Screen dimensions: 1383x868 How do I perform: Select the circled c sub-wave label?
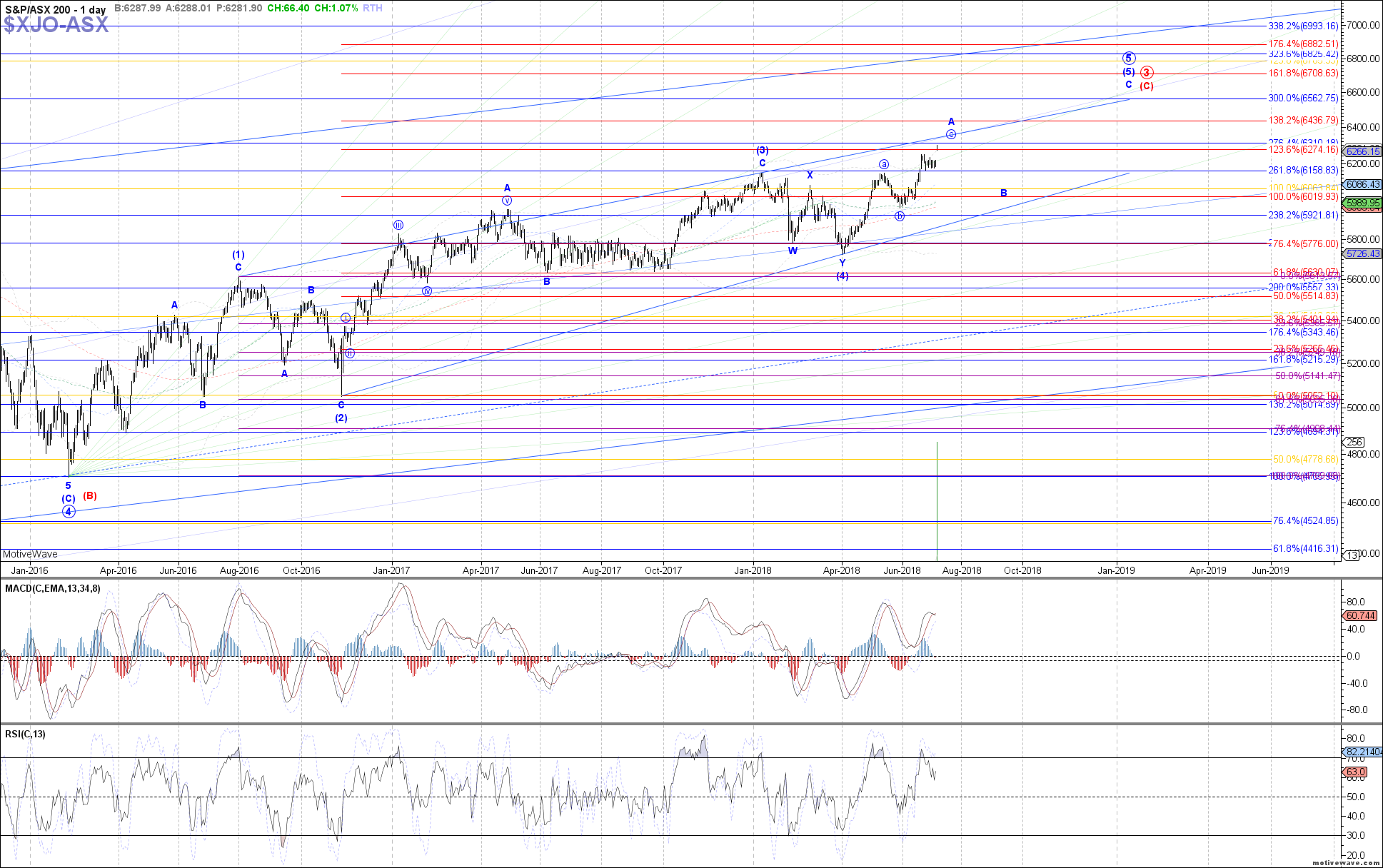click(x=951, y=134)
